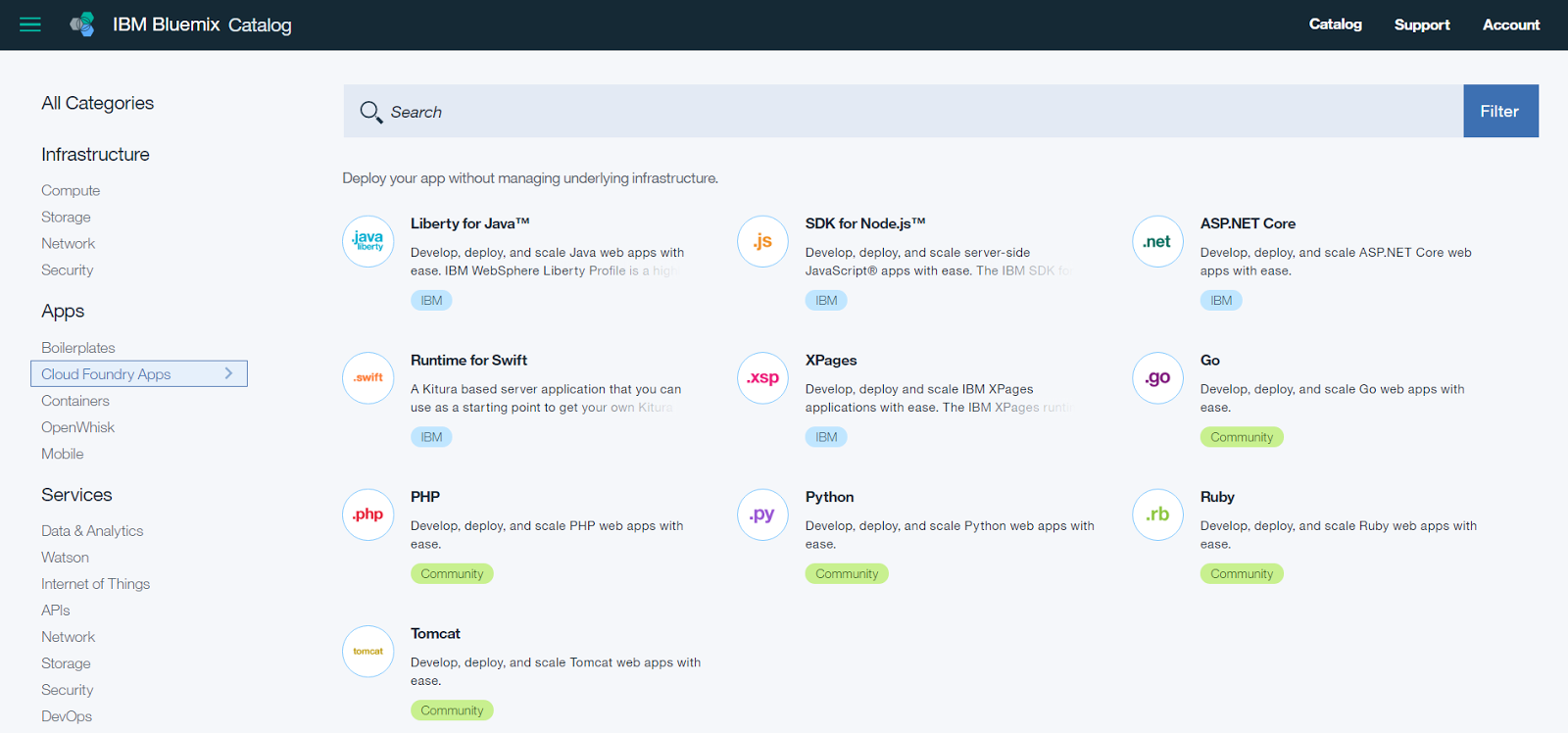Screen dimensions: 1568x733
Task: Click the Community tag under Python
Action: (x=847, y=573)
